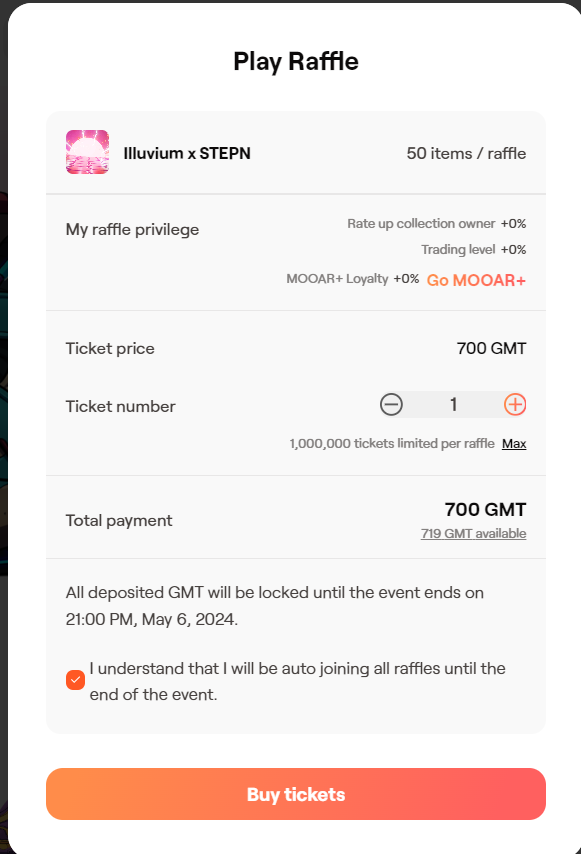Click the GMT locked until May 6 notice
The image size is (581, 854).
coord(274,606)
